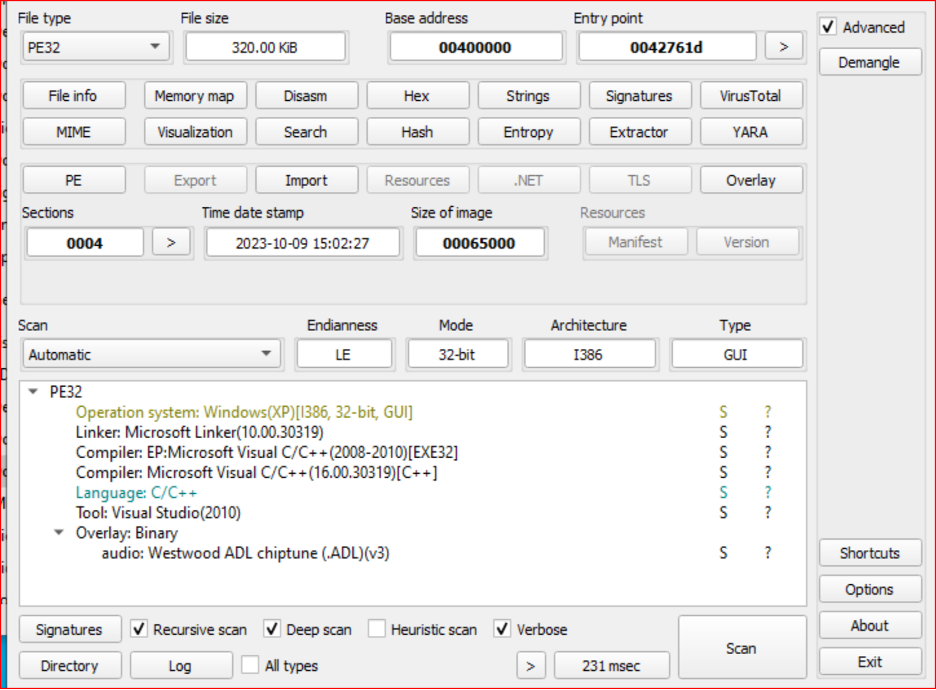Select the Compiler EP:Microsoft Visual C/C++ row

click(412, 452)
